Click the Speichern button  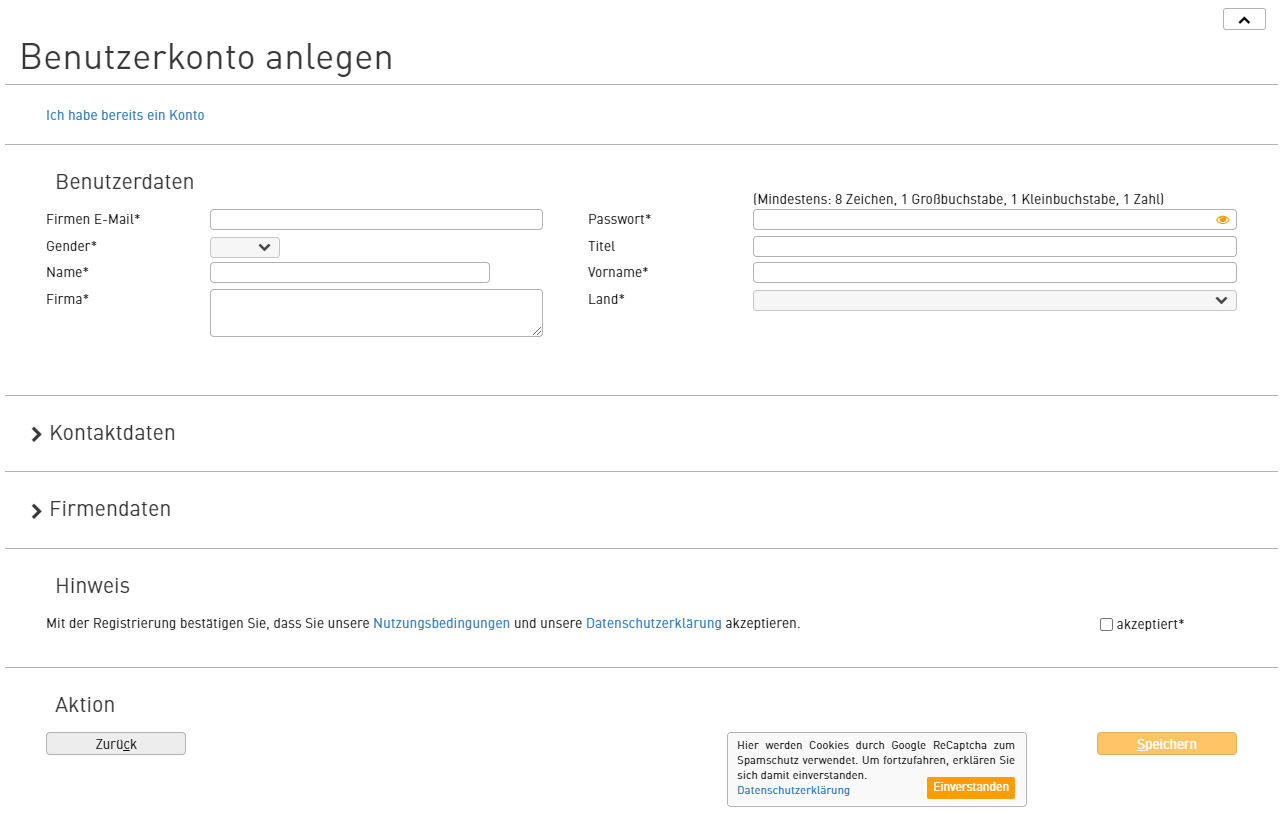coord(1166,744)
